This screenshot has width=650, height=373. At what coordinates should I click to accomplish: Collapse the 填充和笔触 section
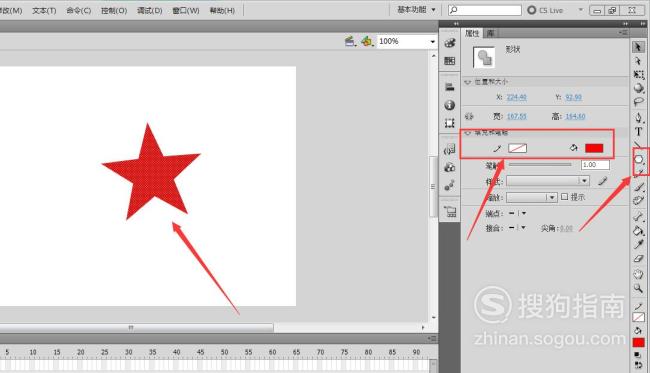point(468,133)
